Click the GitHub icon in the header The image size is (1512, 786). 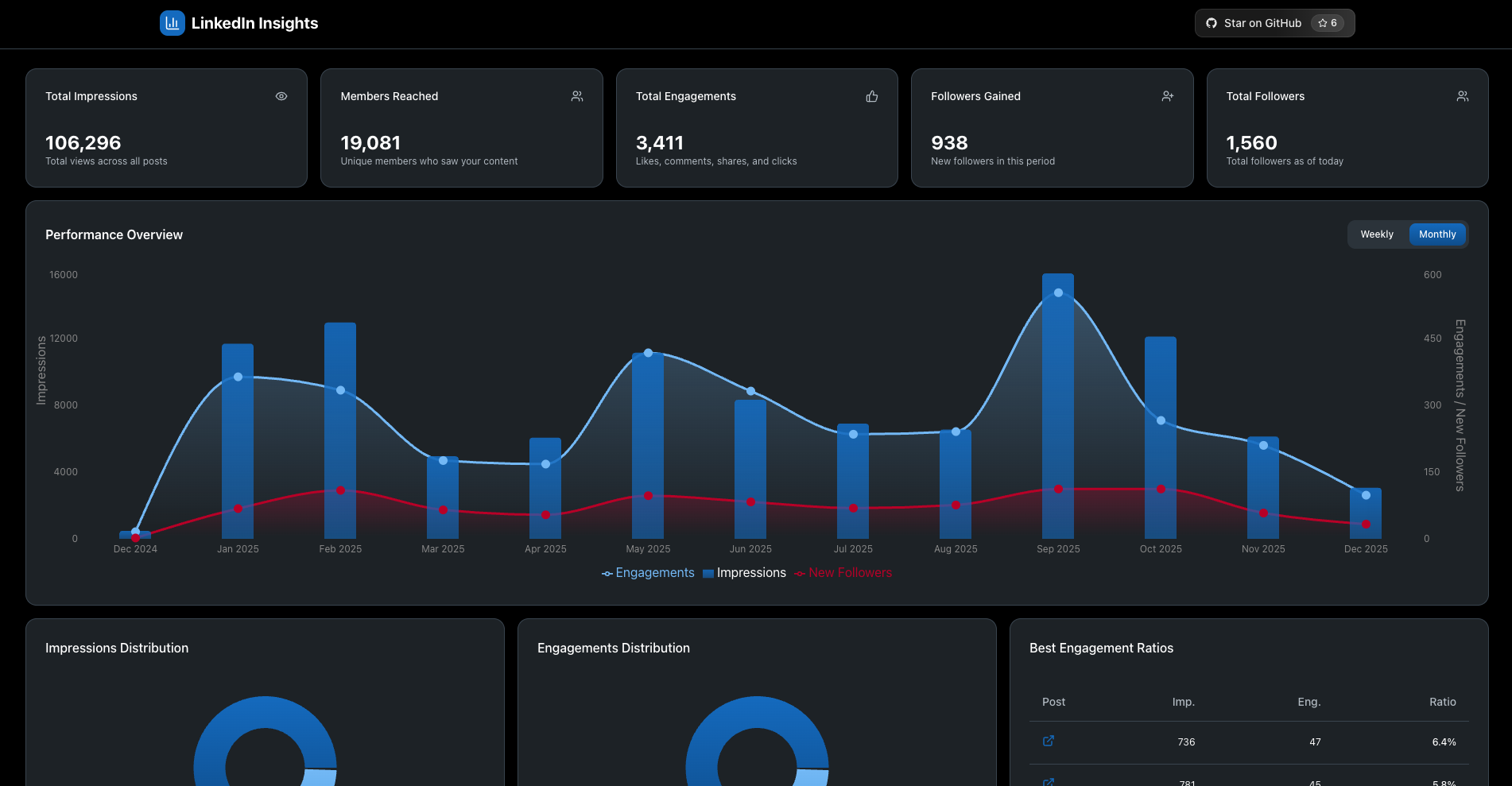point(1211,22)
